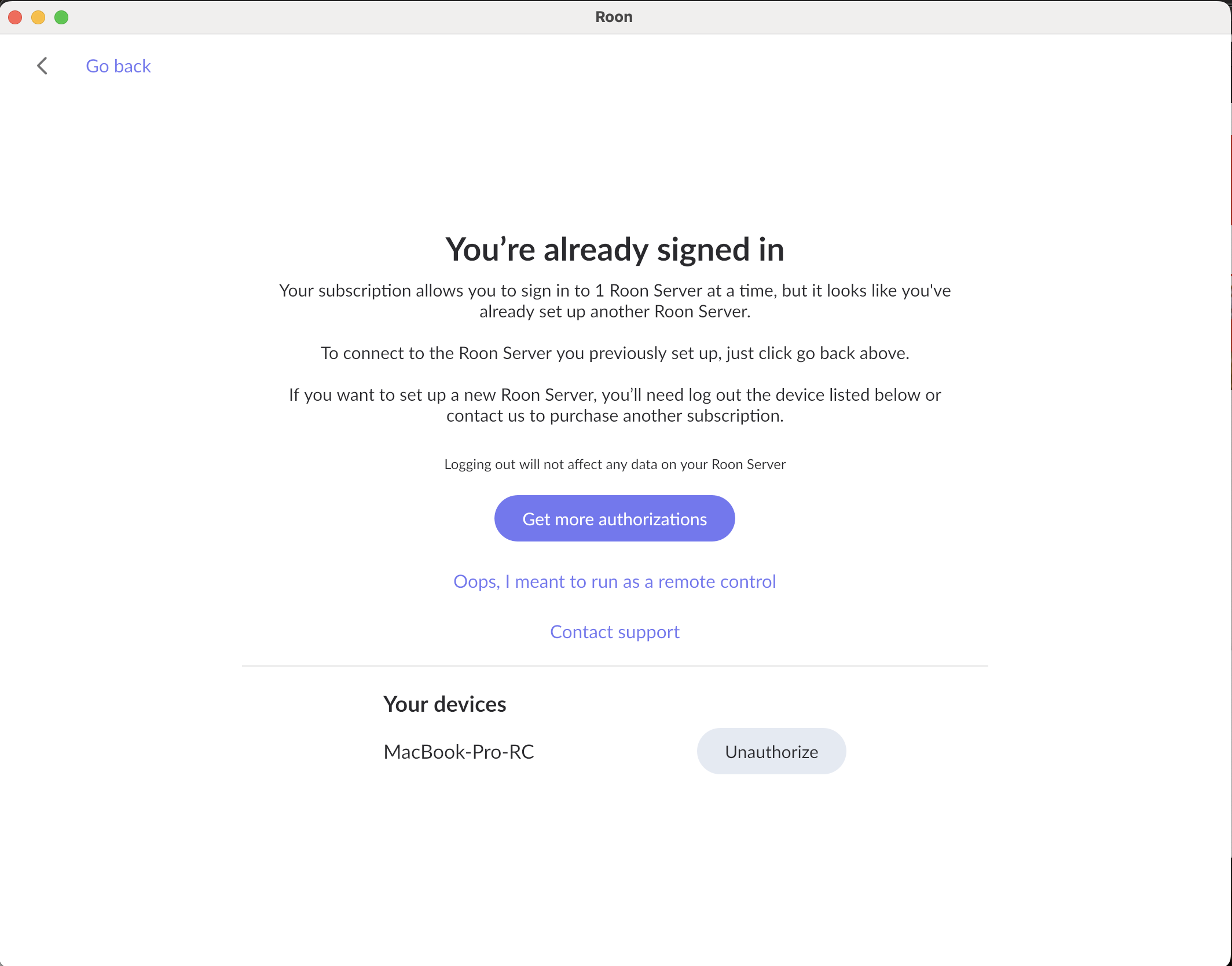Screen dimensions: 1232x966
Task: Close the Roon window with red button
Action: (x=16, y=17)
